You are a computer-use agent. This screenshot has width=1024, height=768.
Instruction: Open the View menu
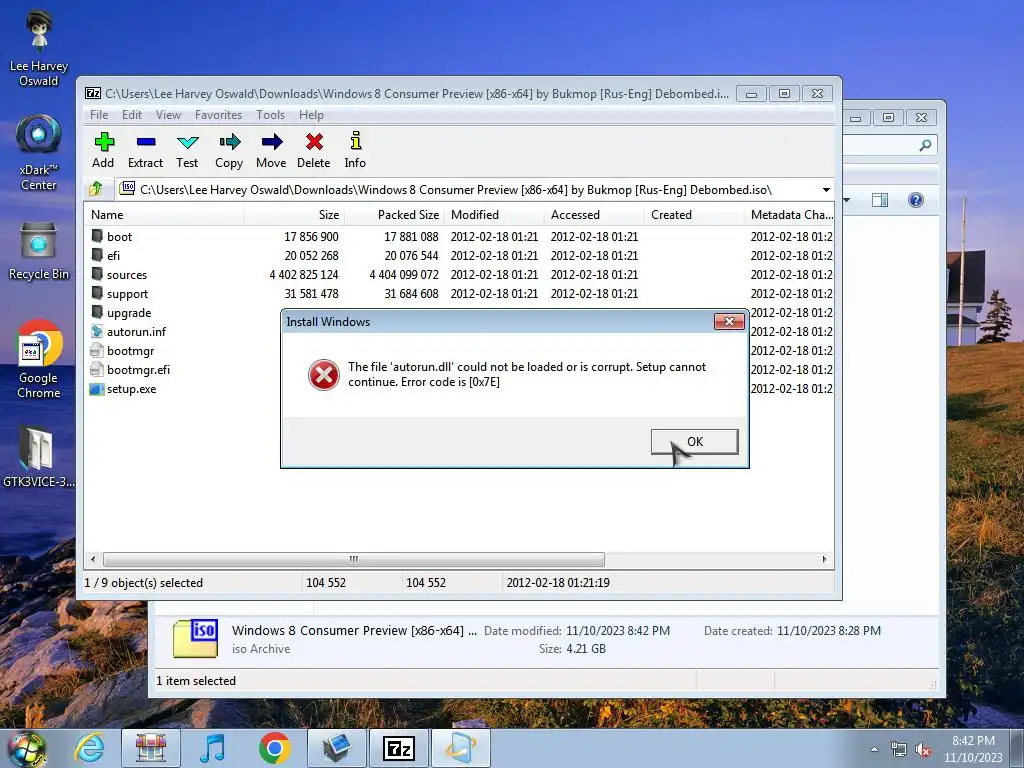[168, 115]
